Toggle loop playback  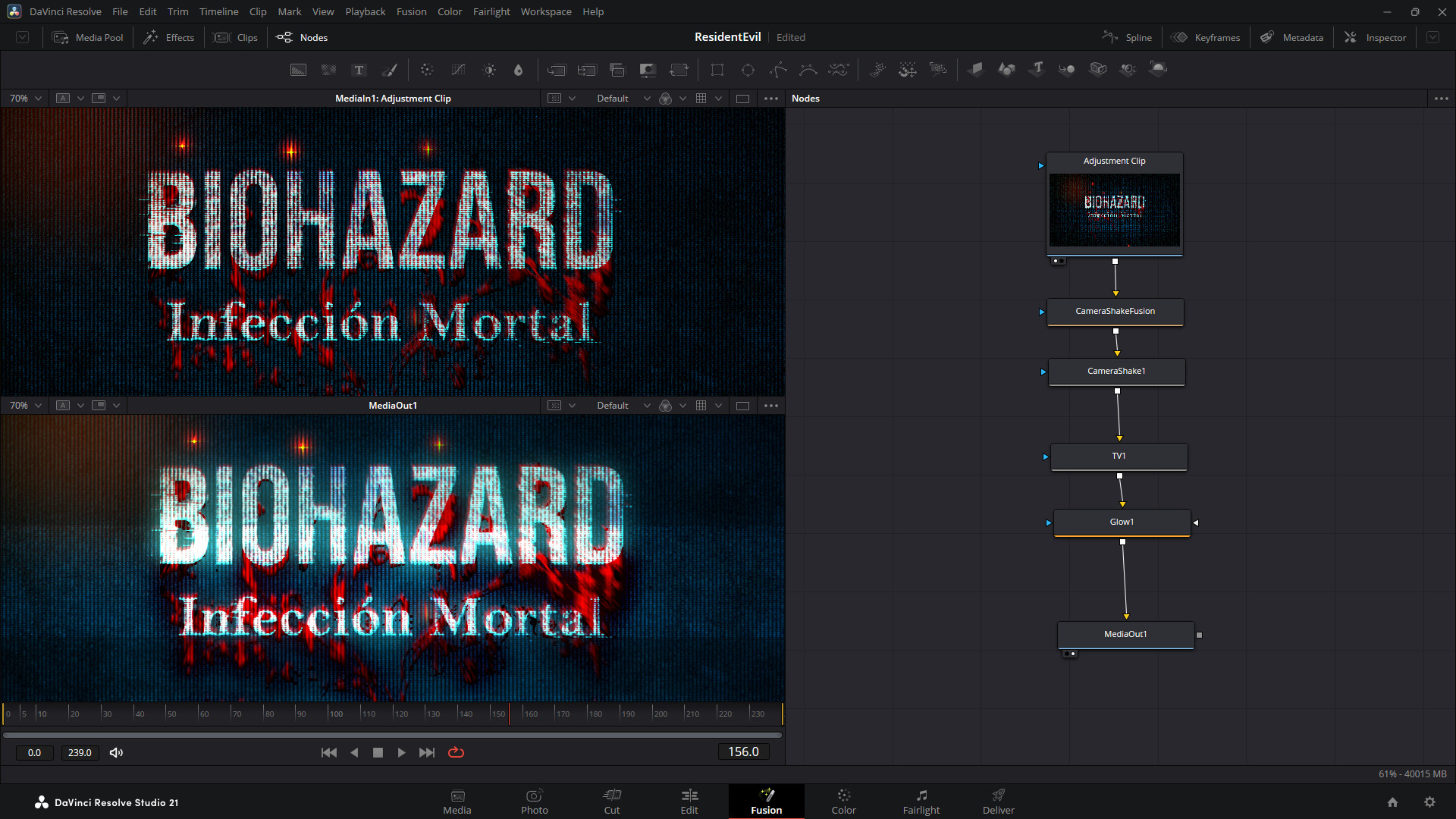pyautogui.click(x=456, y=752)
